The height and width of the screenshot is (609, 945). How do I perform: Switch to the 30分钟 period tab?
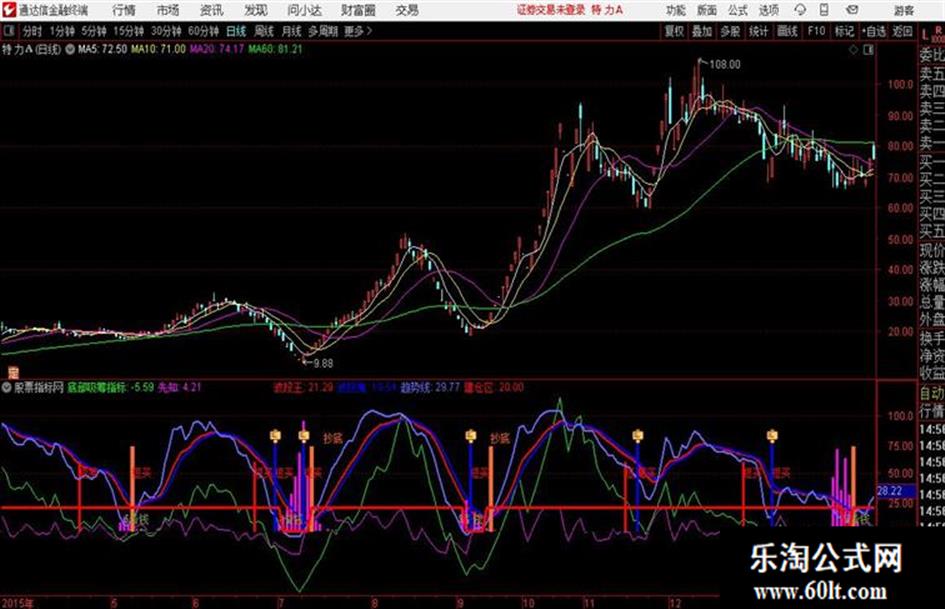point(166,31)
